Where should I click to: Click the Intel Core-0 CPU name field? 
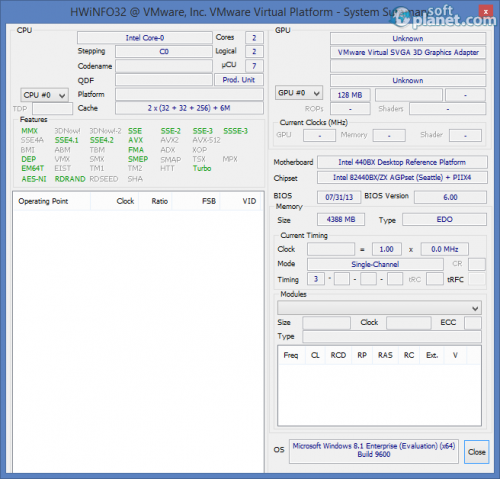click(145, 38)
